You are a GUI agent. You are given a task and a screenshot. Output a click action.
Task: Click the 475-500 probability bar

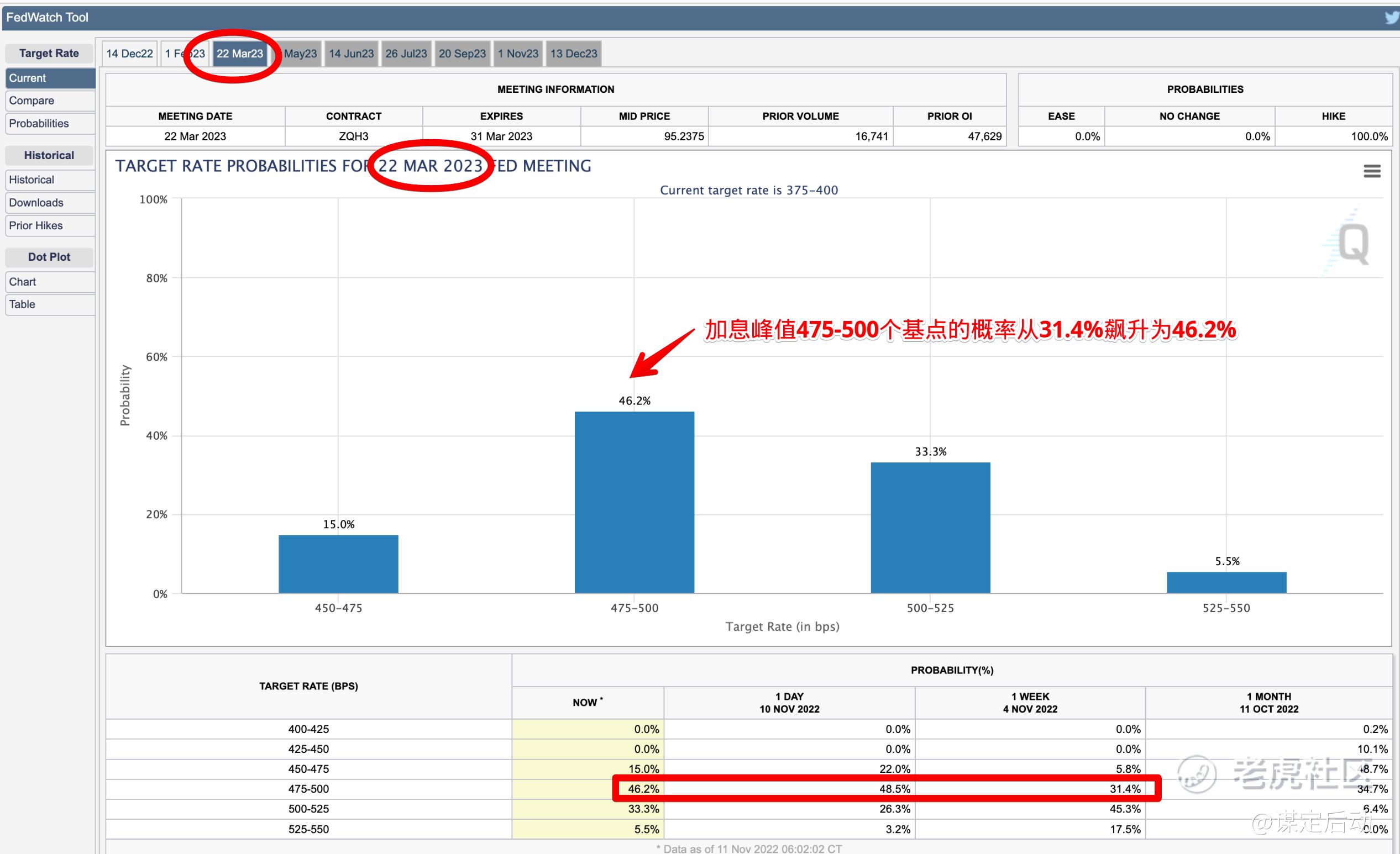[634, 502]
